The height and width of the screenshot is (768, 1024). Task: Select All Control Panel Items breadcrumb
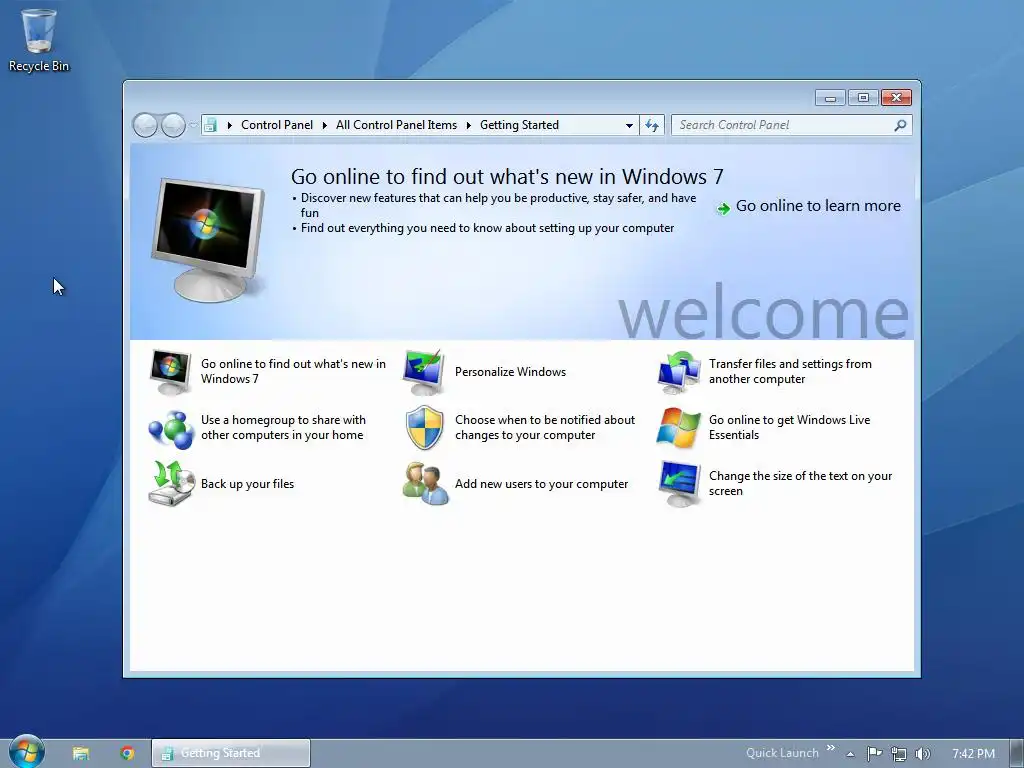(396, 125)
